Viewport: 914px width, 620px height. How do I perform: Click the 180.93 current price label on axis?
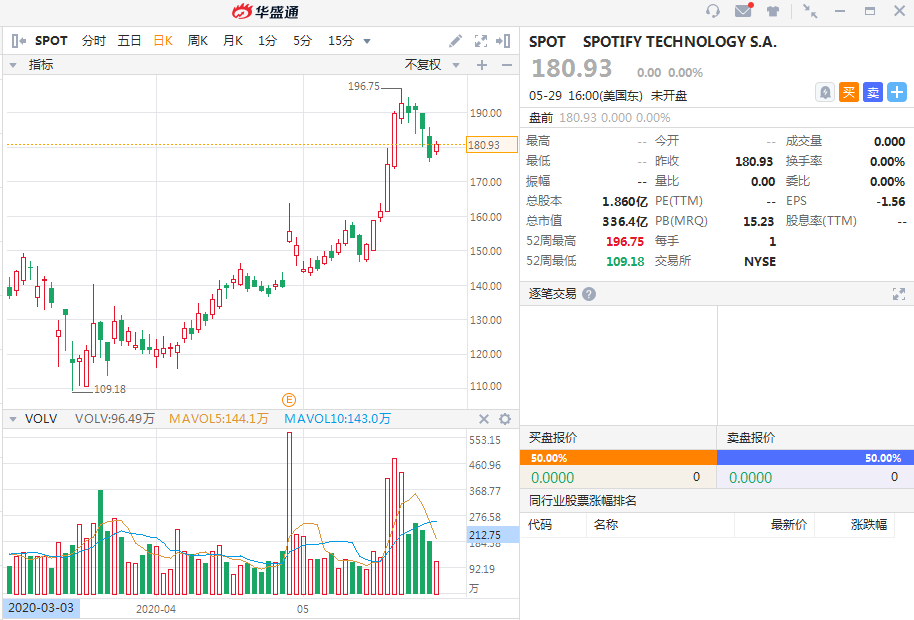(x=492, y=145)
